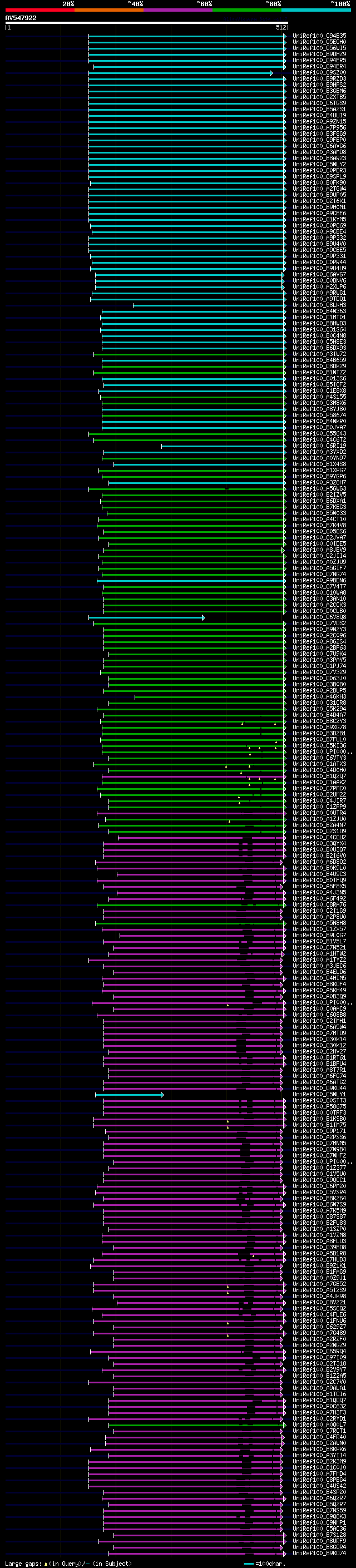
Task: Open hit UniRef100_B2K3M9
Action: [x=319, y=1461]
